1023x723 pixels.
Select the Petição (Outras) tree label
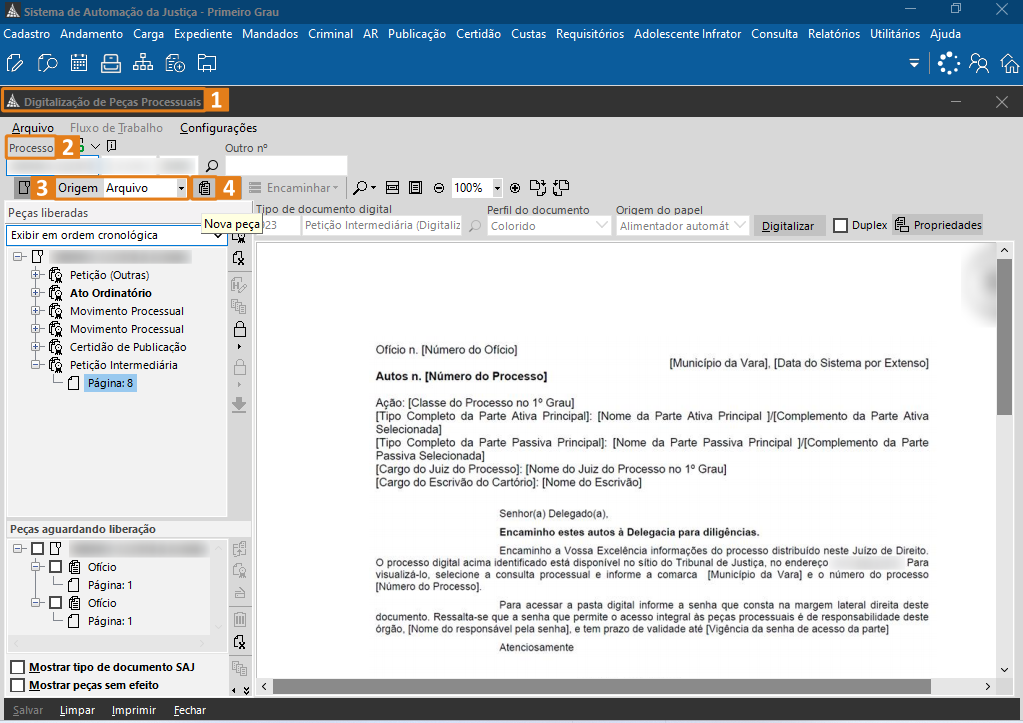pos(110,275)
